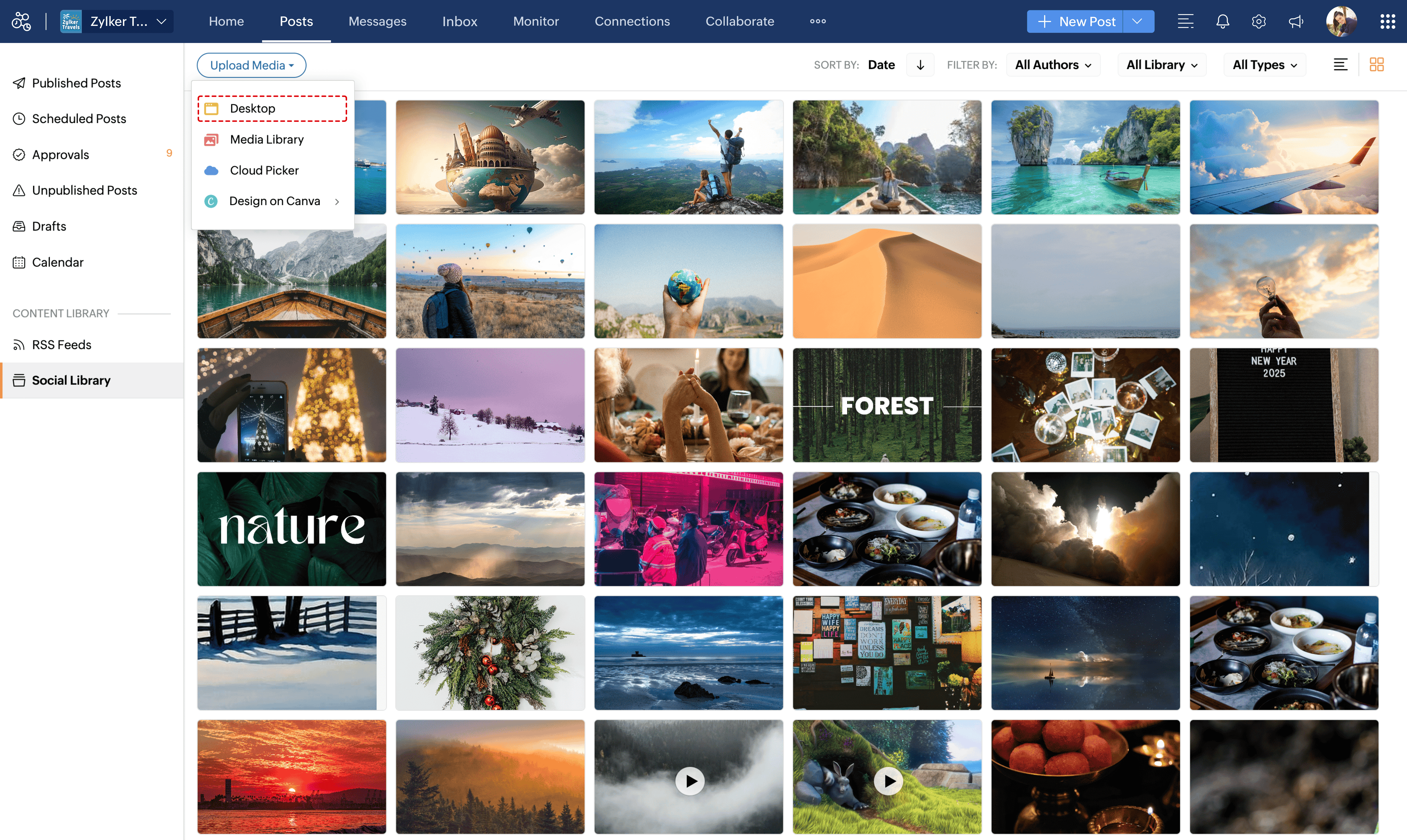Open the sand dune desert thumbnail
1407x840 pixels.
(887, 281)
